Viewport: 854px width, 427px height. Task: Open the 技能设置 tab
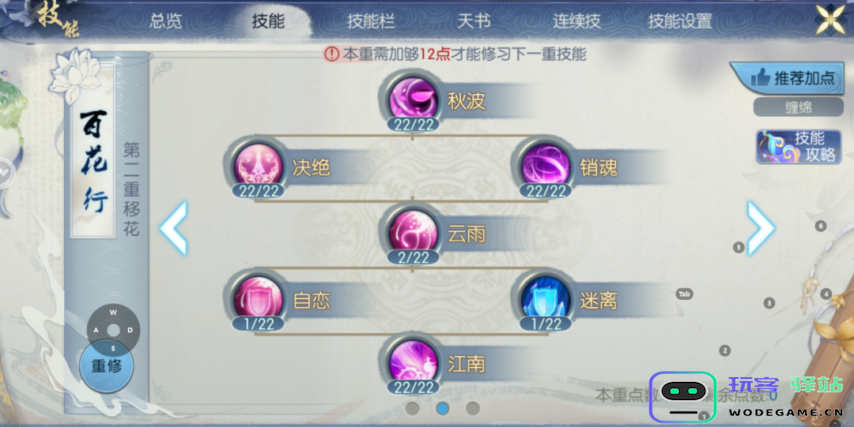point(680,21)
